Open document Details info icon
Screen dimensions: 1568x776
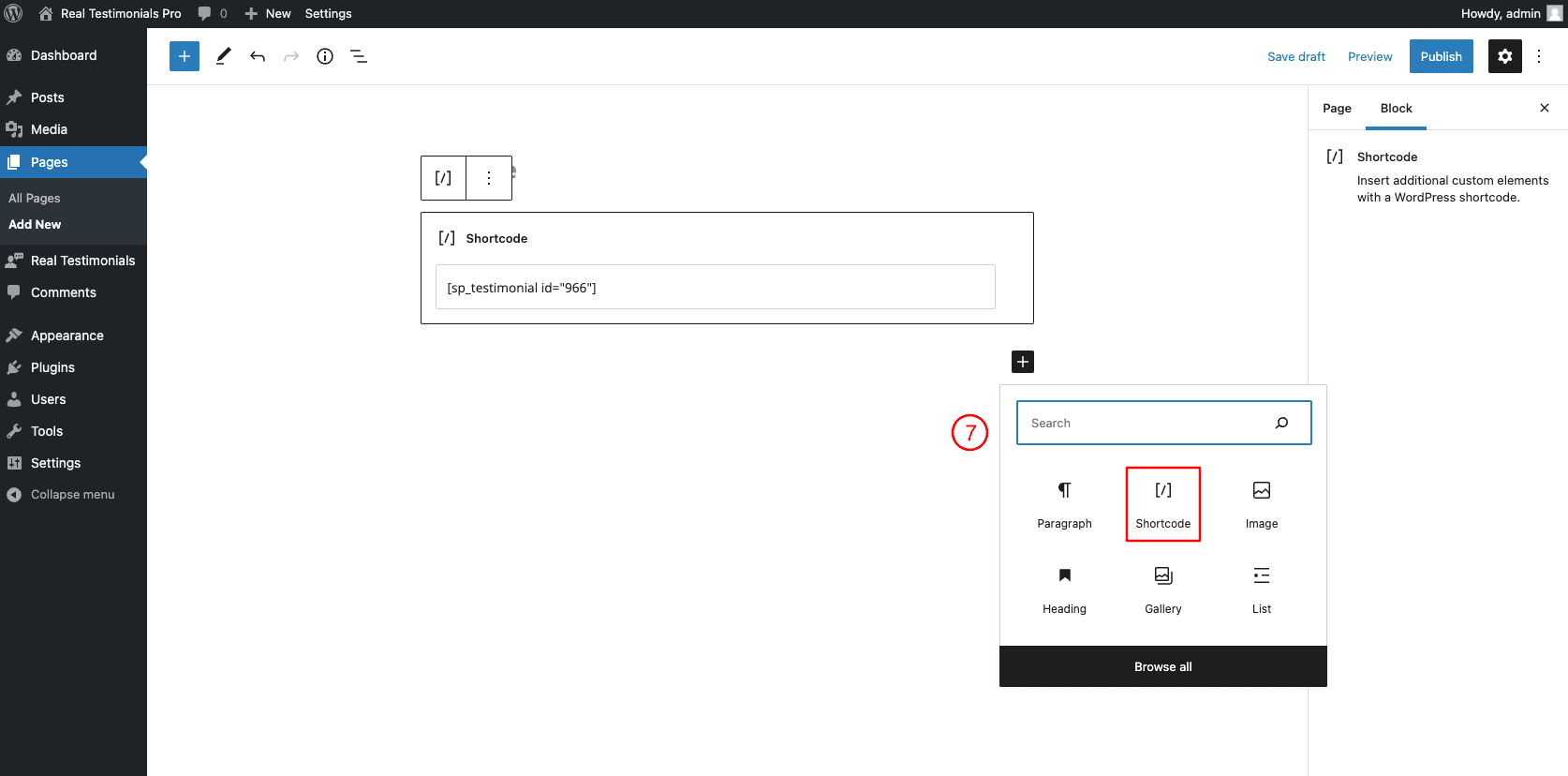pyautogui.click(x=325, y=56)
